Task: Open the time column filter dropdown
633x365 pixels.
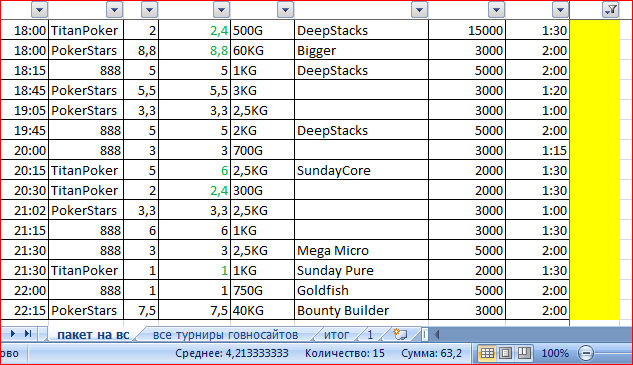Action: [40, 10]
